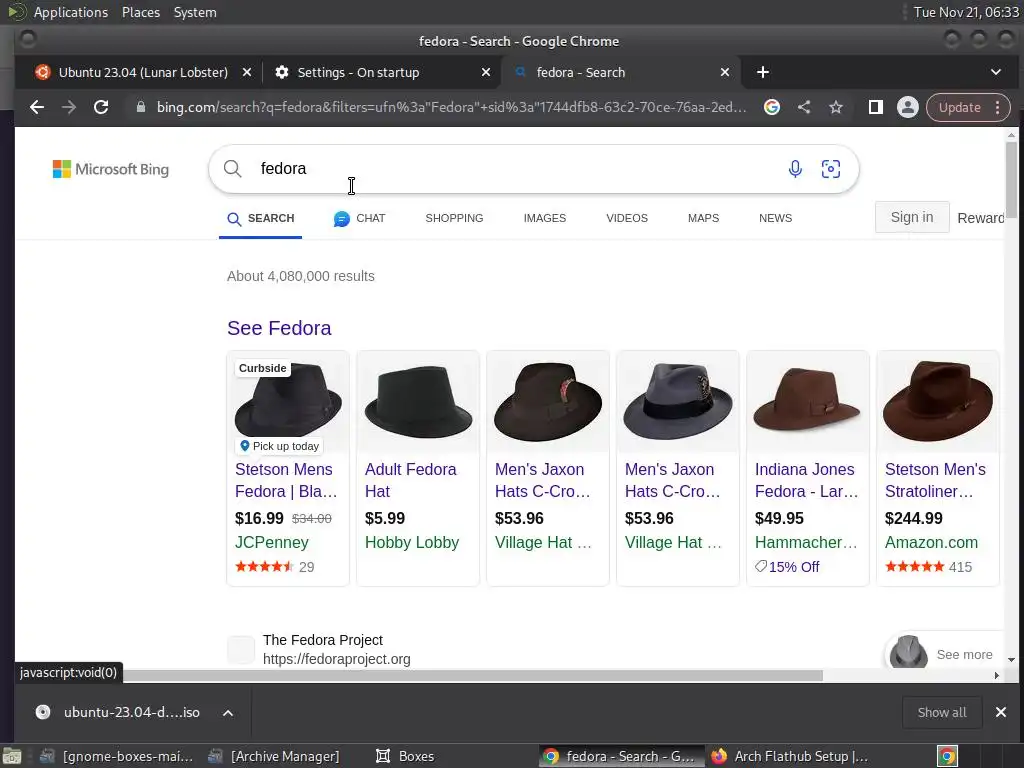
Task: Reload the Bing search page
Action: pos(101,107)
